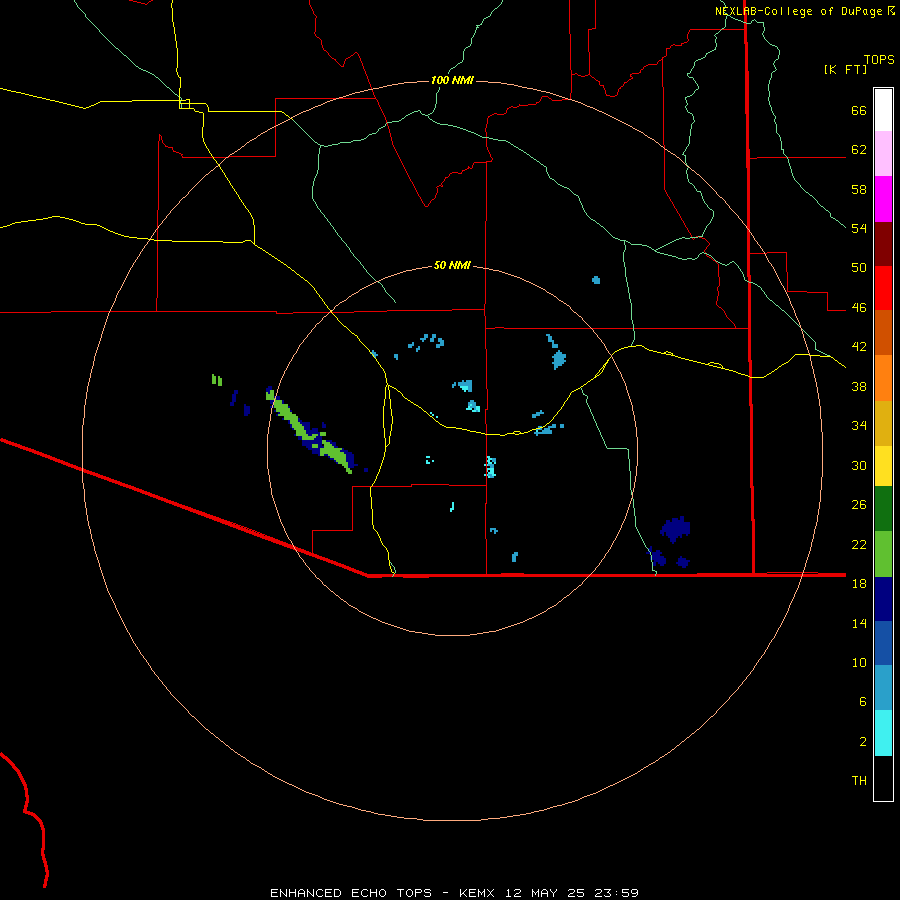This screenshot has height=900, width=900.
Task: Click the black TH threshold swatch
Action: coord(883,778)
